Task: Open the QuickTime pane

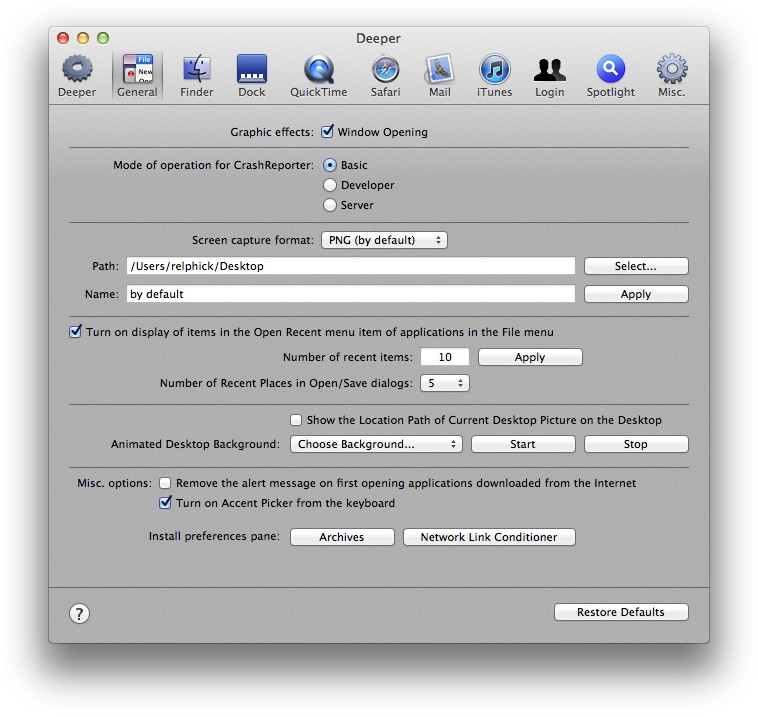Action: pyautogui.click(x=319, y=76)
